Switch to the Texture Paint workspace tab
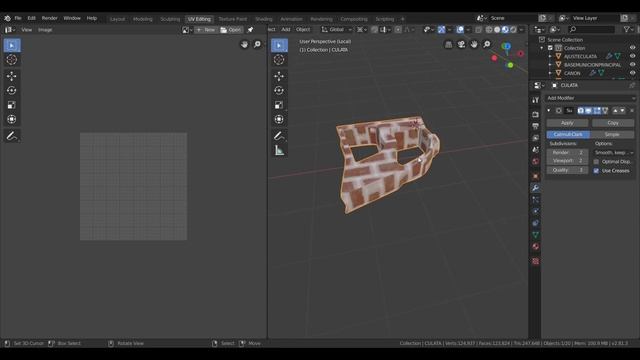This screenshot has width=640, height=360. tap(233, 19)
